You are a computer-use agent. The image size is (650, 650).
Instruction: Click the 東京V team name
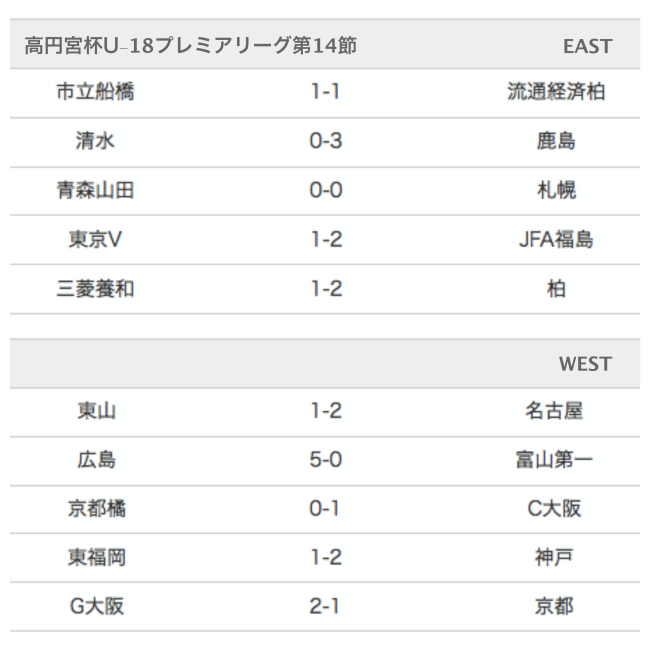pos(96,239)
